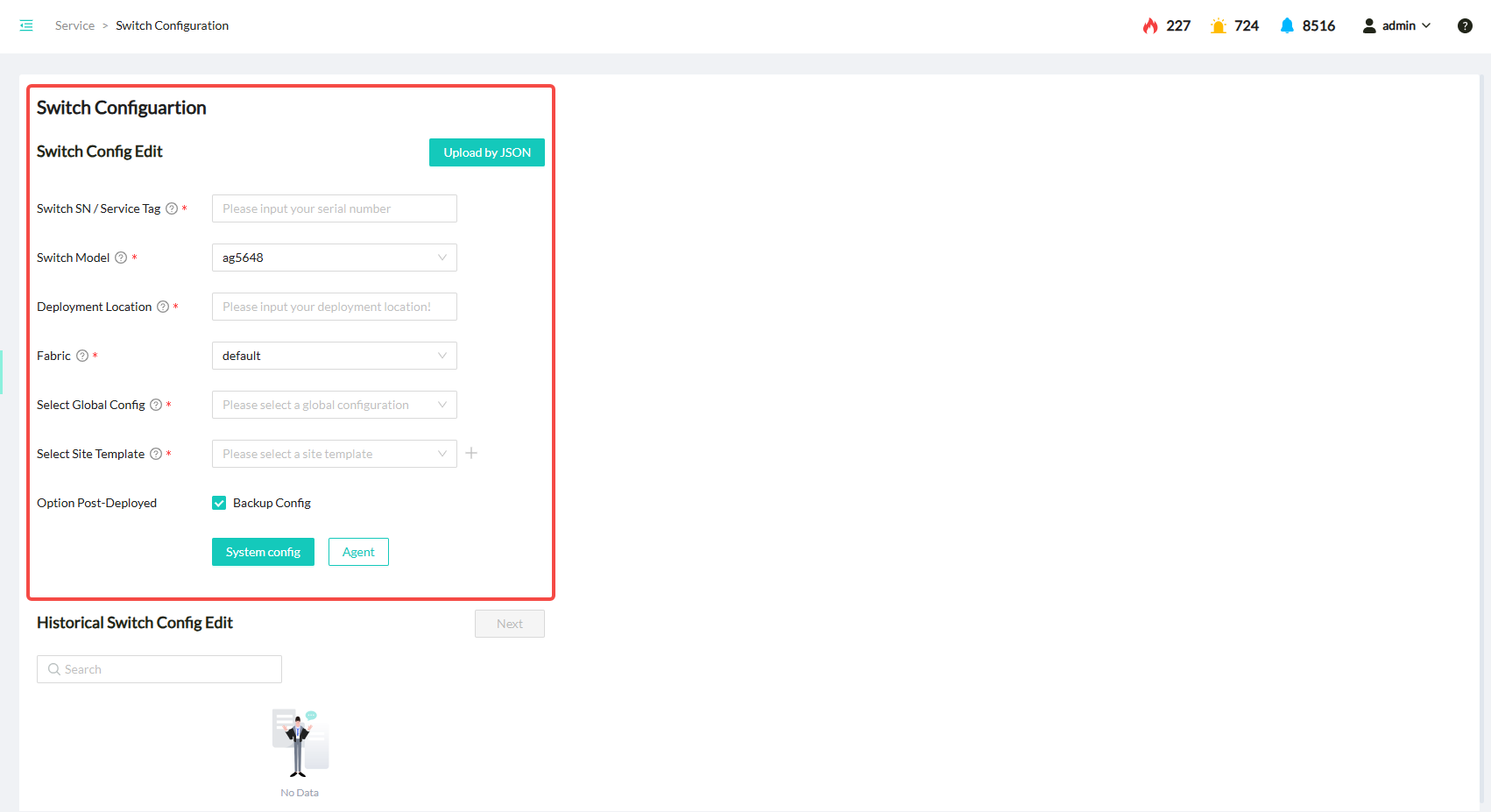The height and width of the screenshot is (812, 1491).
Task: Click help icon beside Switch Model label
Action: (121, 258)
